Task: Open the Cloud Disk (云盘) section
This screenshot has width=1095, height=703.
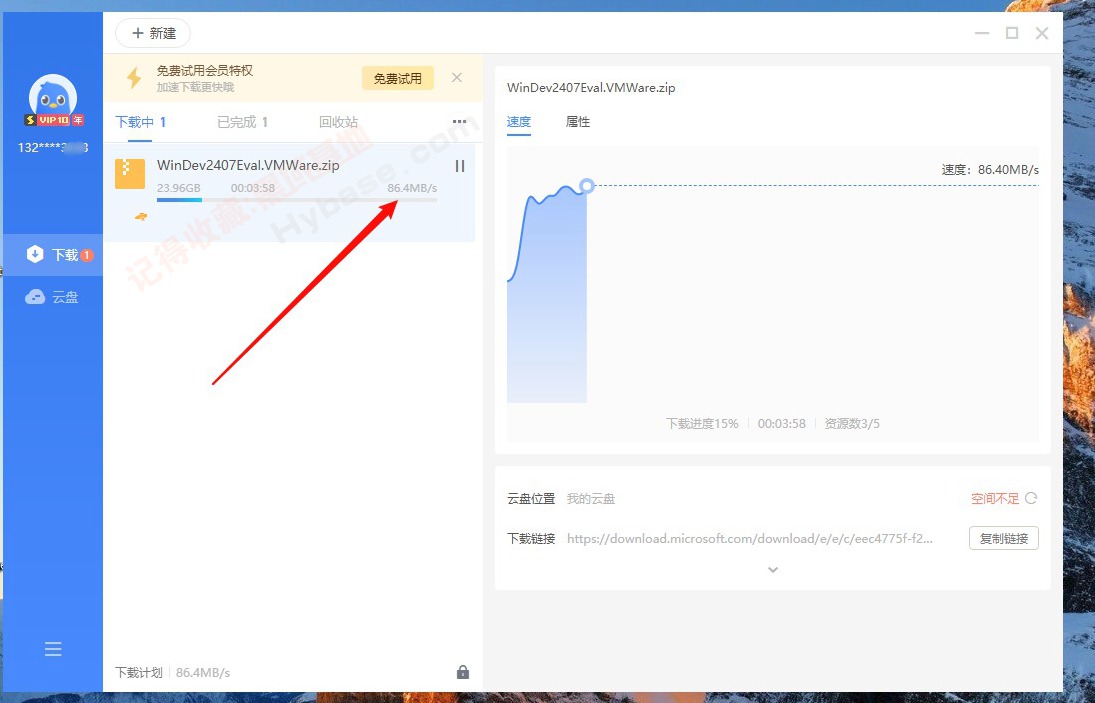Action: (x=53, y=297)
